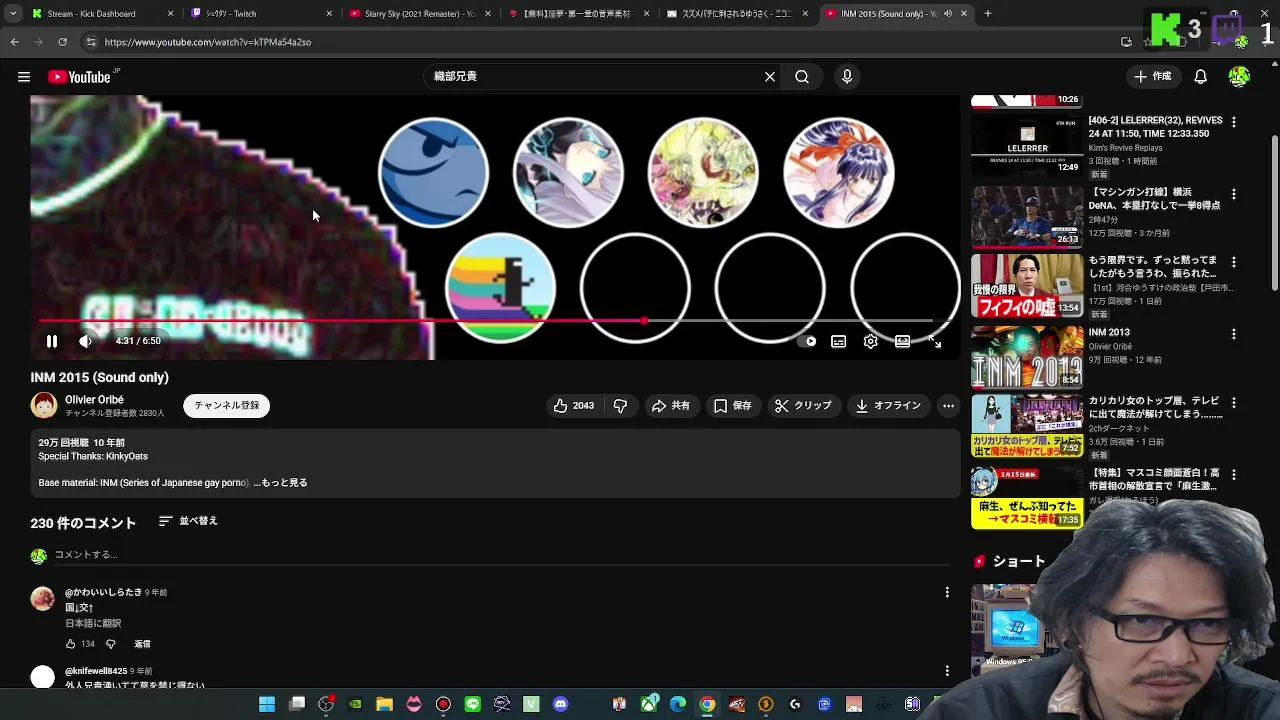
Task: Focus the YouTube URL address bar
Action: pos(600,42)
